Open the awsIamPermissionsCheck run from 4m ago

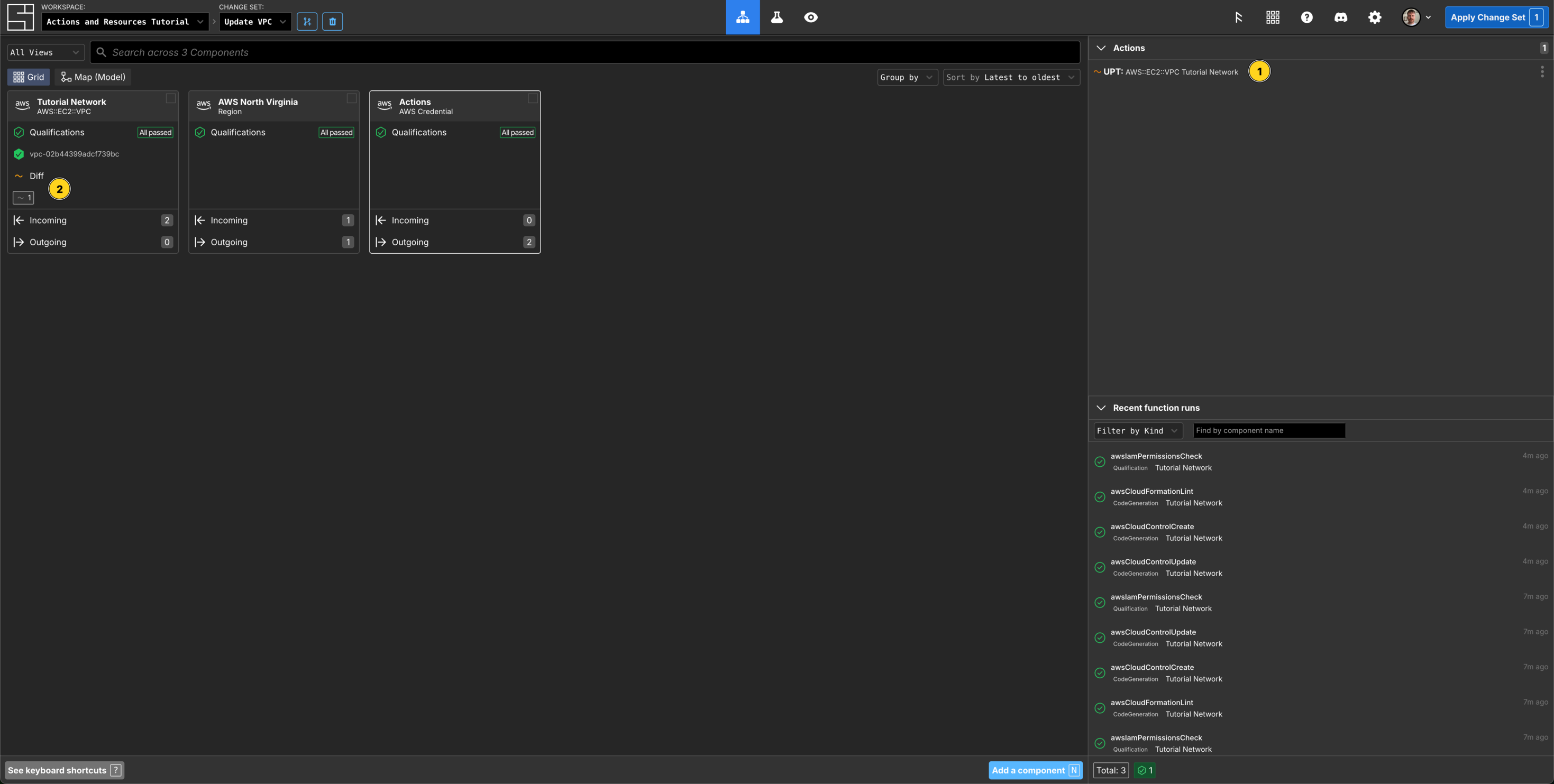(x=1321, y=462)
